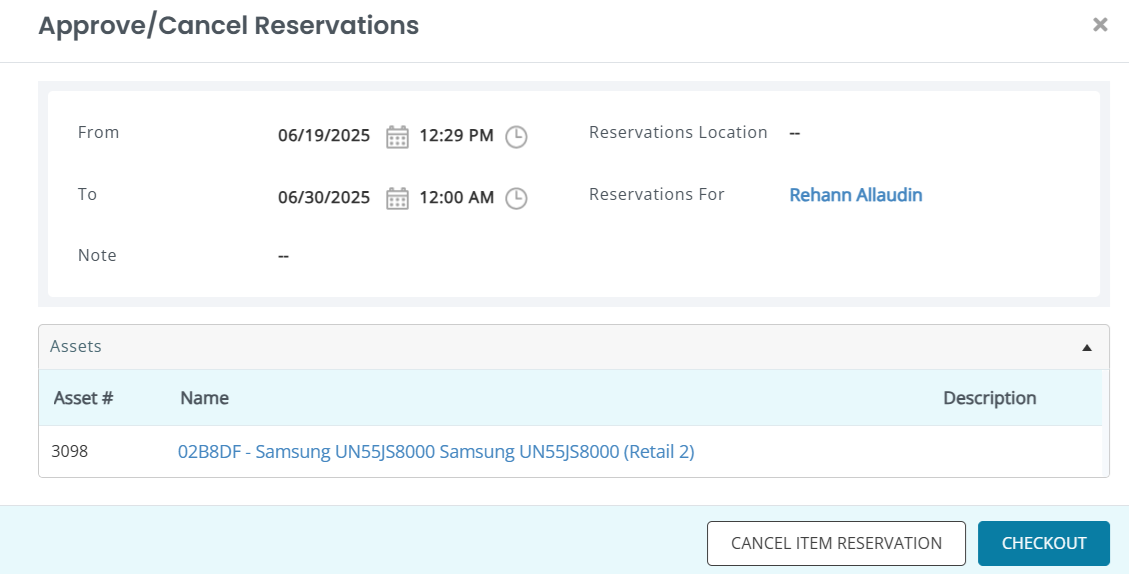Viewport: 1129px width, 574px height.
Task: Sort by the Asset # column header
Action: pyautogui.click(x=83, y=398)
